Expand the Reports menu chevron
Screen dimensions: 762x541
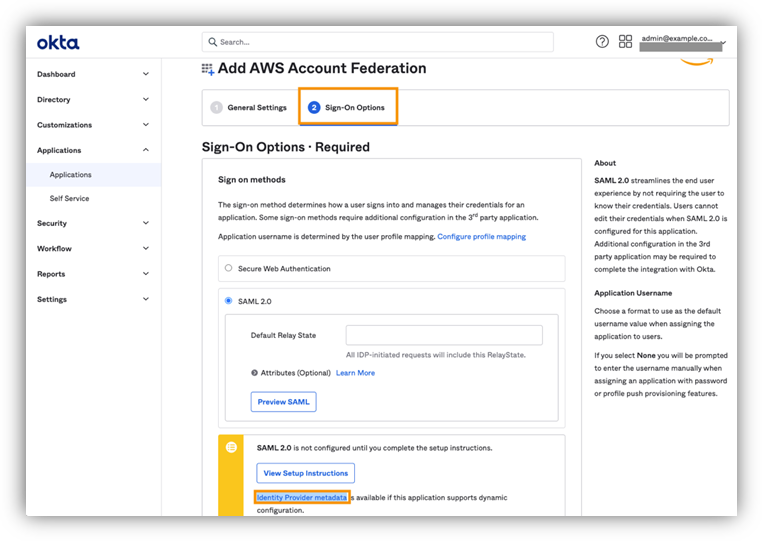click(146, 273)
